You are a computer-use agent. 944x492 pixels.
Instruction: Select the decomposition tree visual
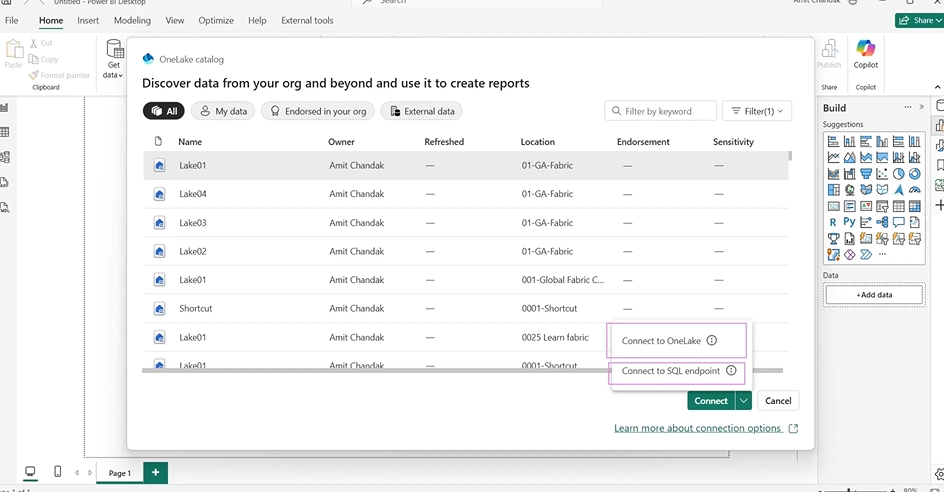(882, 222)
